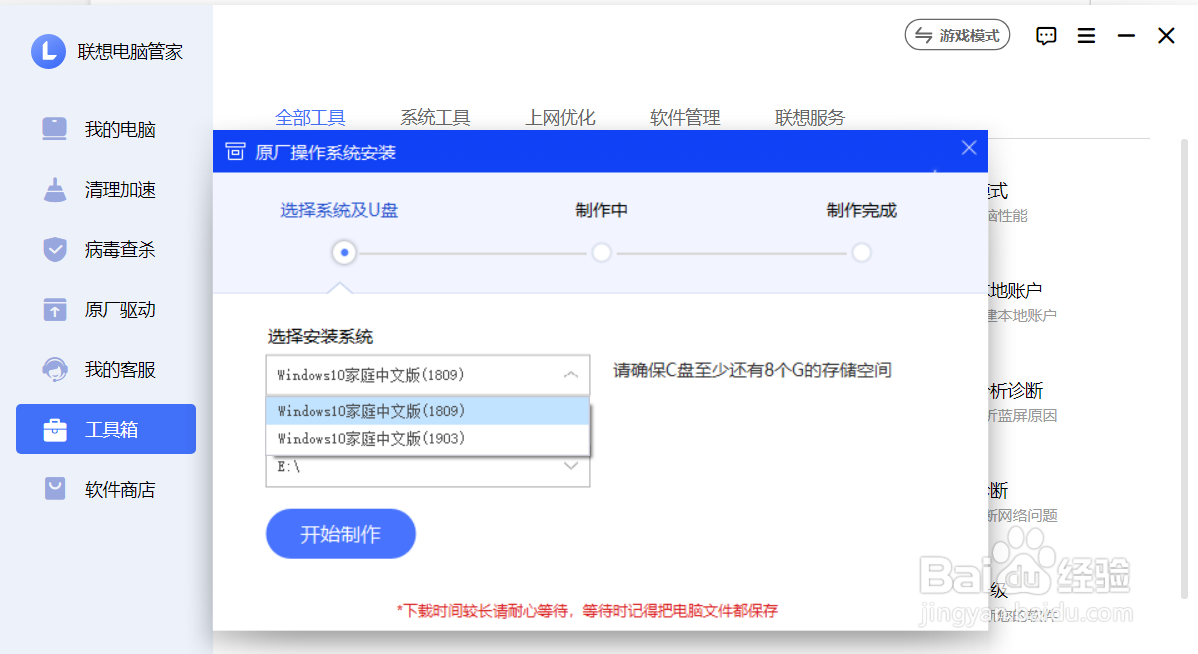Click the upload icon beside 原厂驱动
The height and width of the screenshot is (654, 1198).
click(54, 309)
